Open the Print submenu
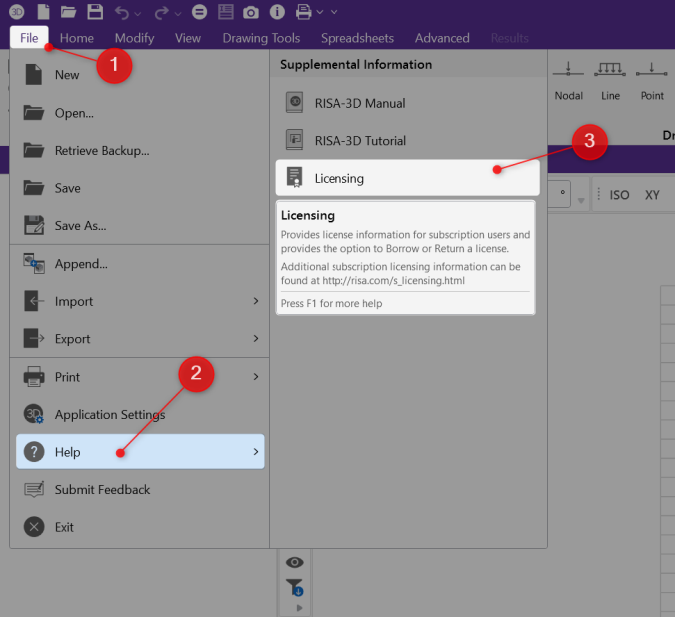The height and width of the screenshot is (617, 675). (140, 377)
